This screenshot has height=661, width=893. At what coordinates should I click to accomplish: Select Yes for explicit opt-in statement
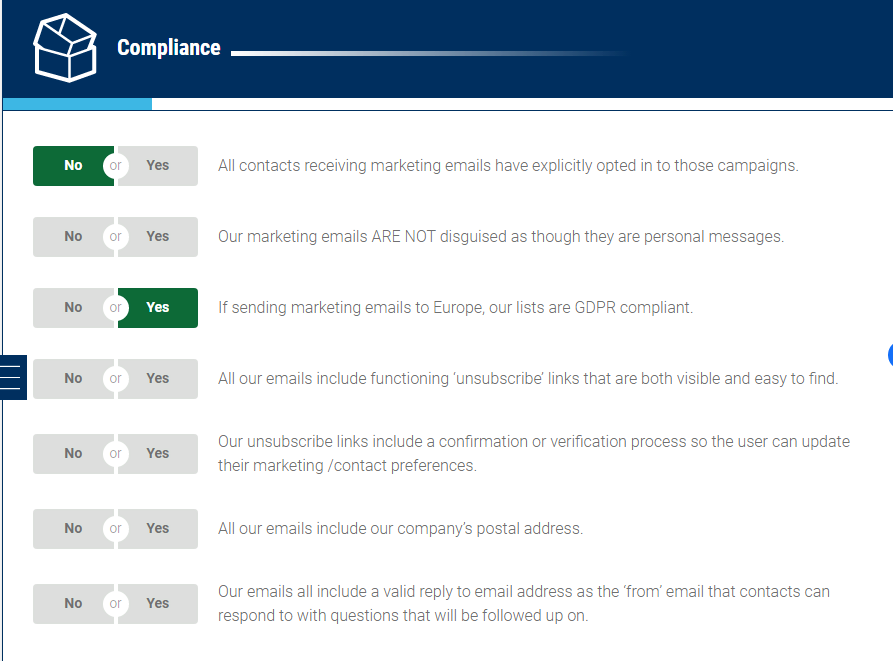coord(158,166)
